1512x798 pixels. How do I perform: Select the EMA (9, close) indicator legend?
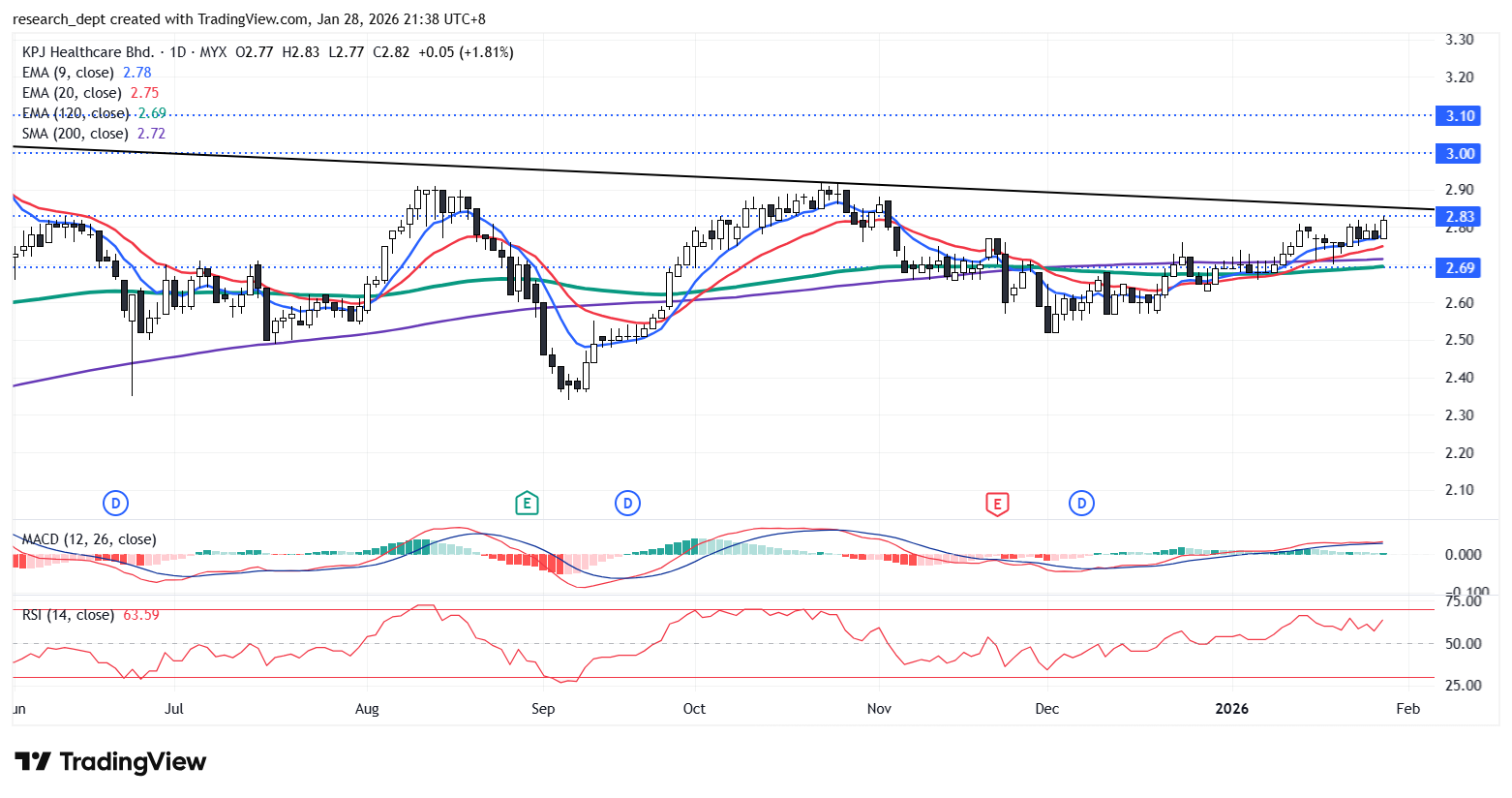[68, 73]
